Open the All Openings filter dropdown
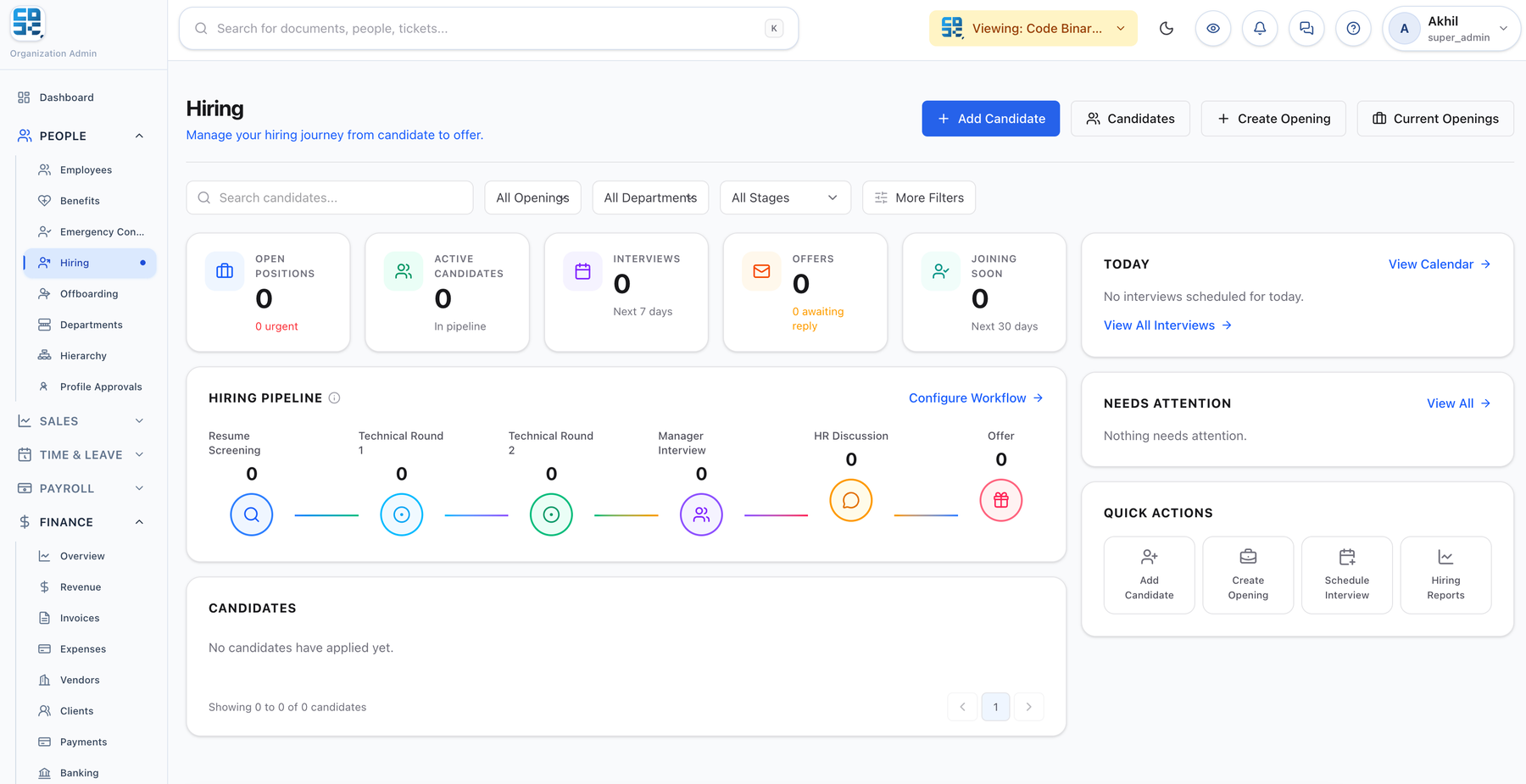The image size is (1526, 784). click(533, 197)
